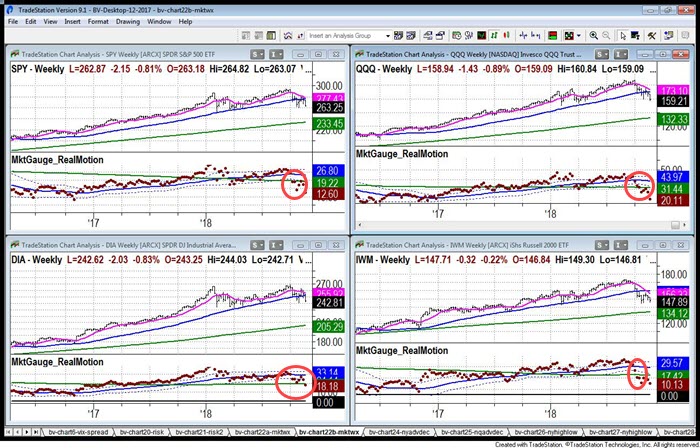700x448 pixels.
Task: Open the S dropdown in DIA chart window
Action: [x=257, y=245]
